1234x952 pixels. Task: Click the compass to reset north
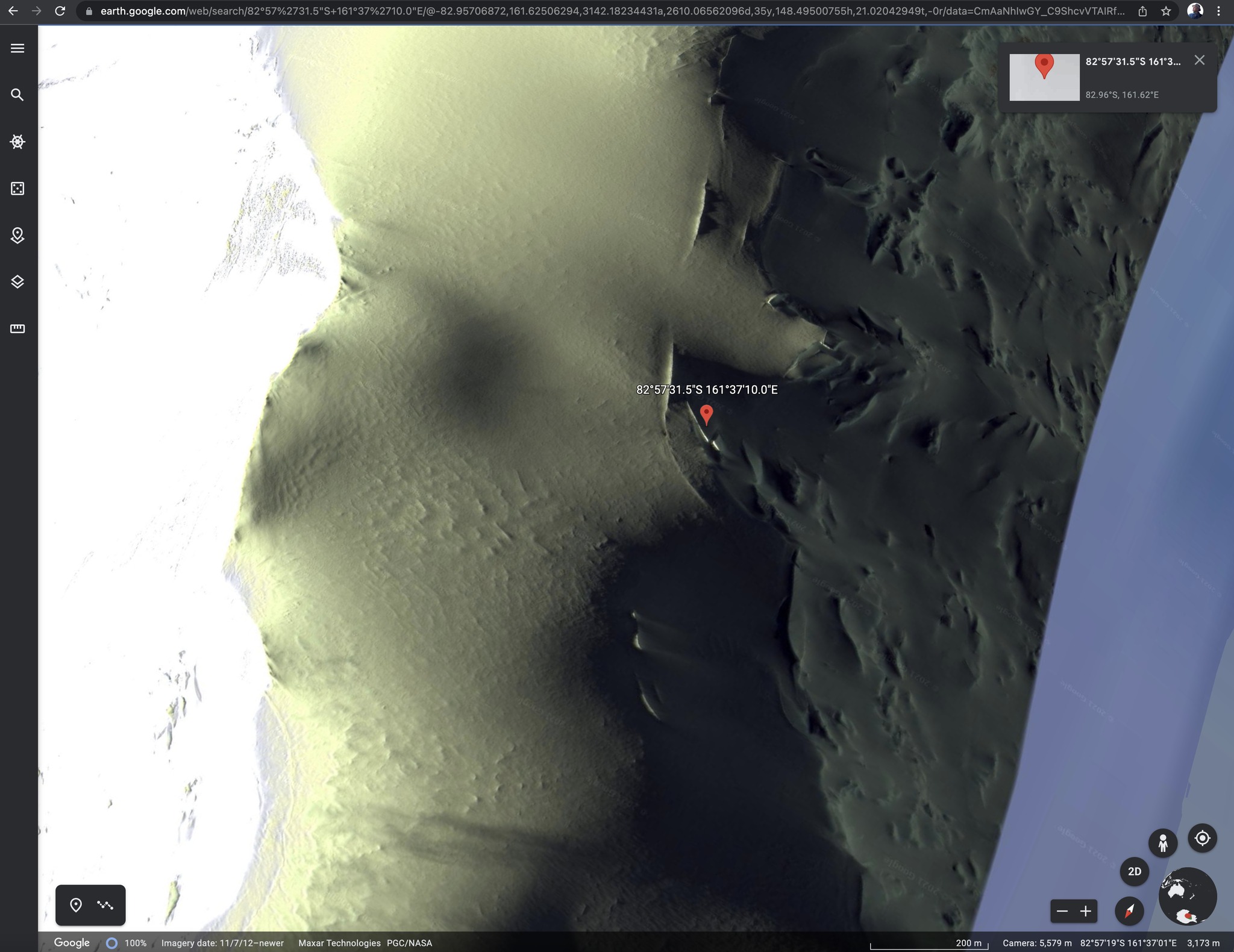click(1129, 910)
